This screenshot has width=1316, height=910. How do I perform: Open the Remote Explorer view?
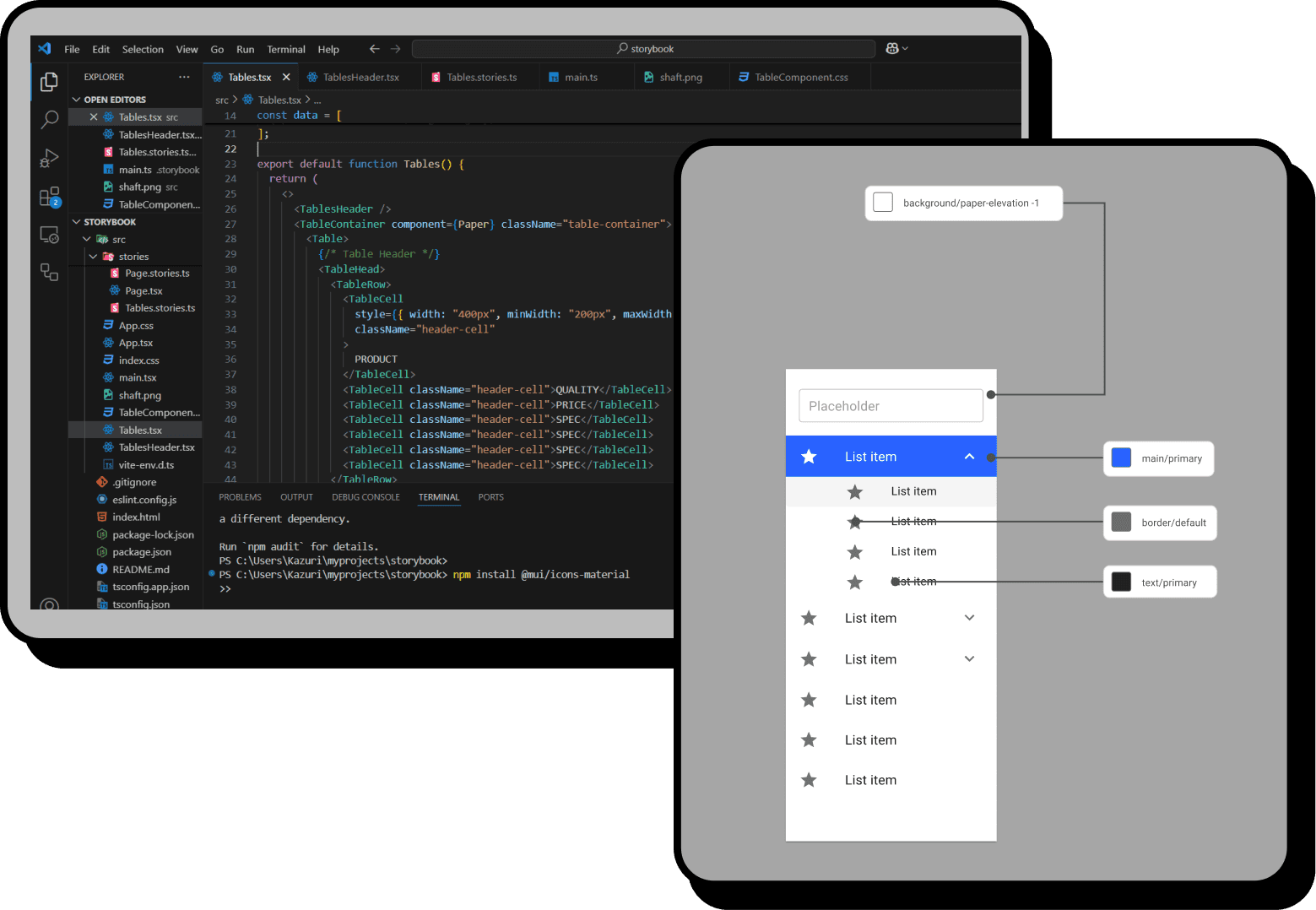click(x=50, y=236)
